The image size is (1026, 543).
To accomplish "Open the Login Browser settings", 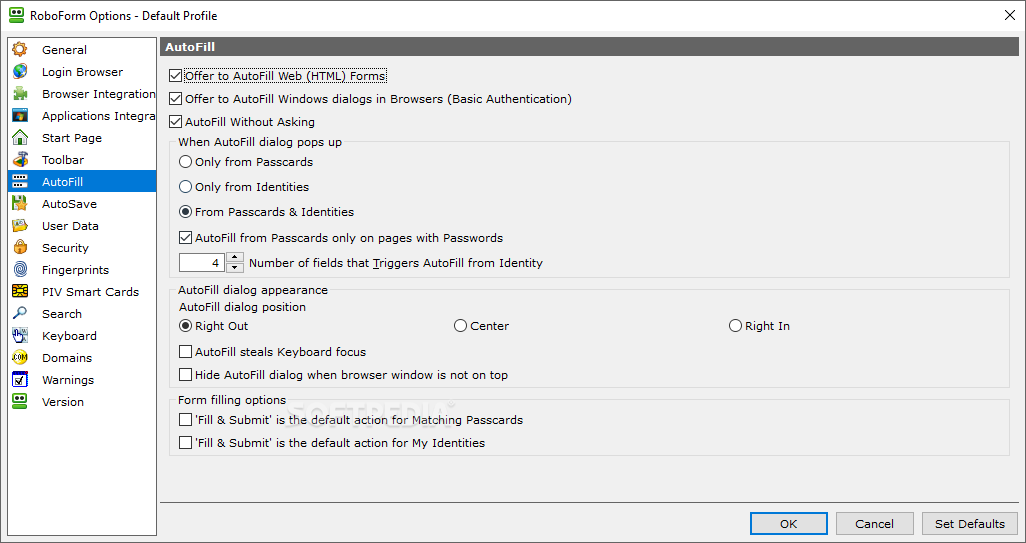I will coord(82,72).
